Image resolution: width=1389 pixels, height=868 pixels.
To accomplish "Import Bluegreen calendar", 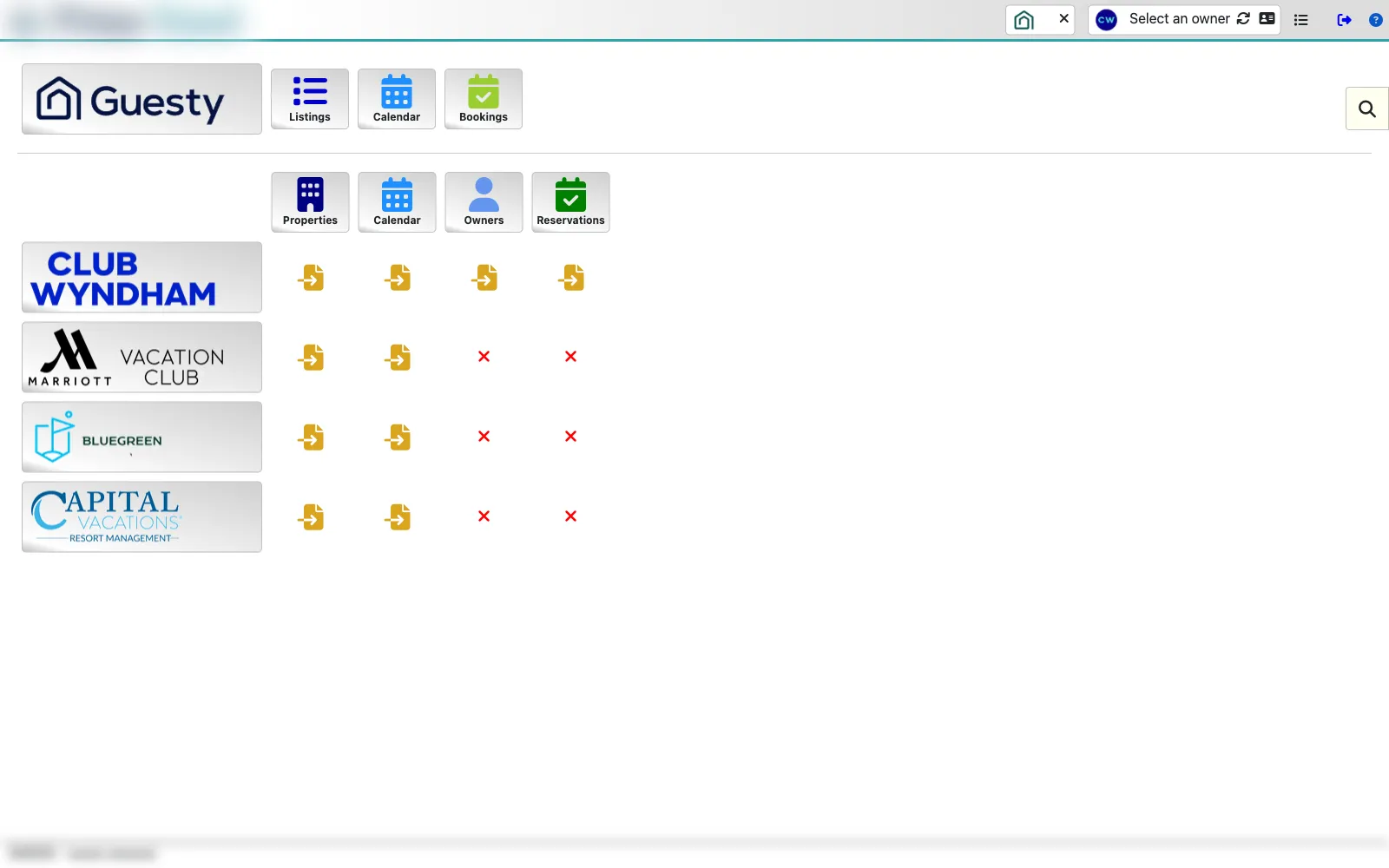I will pyautogui.click(x=398, y=437).
